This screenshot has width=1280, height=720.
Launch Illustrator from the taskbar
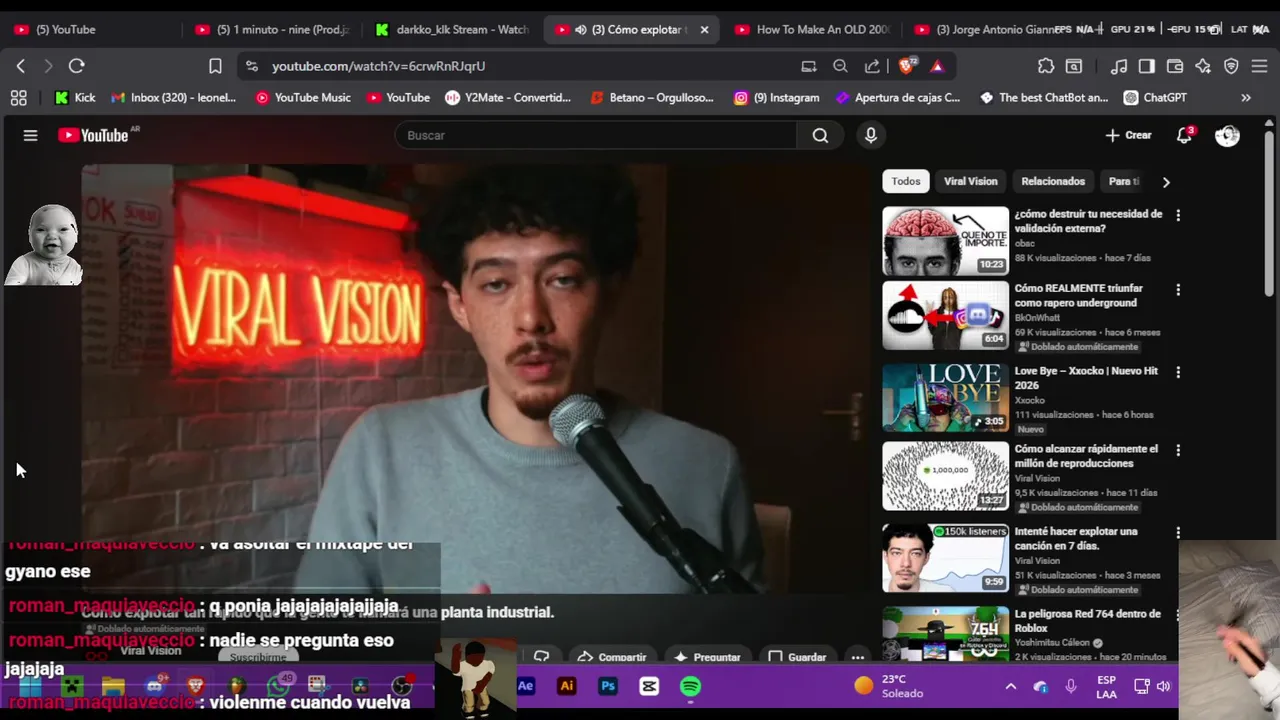point(567,686)
